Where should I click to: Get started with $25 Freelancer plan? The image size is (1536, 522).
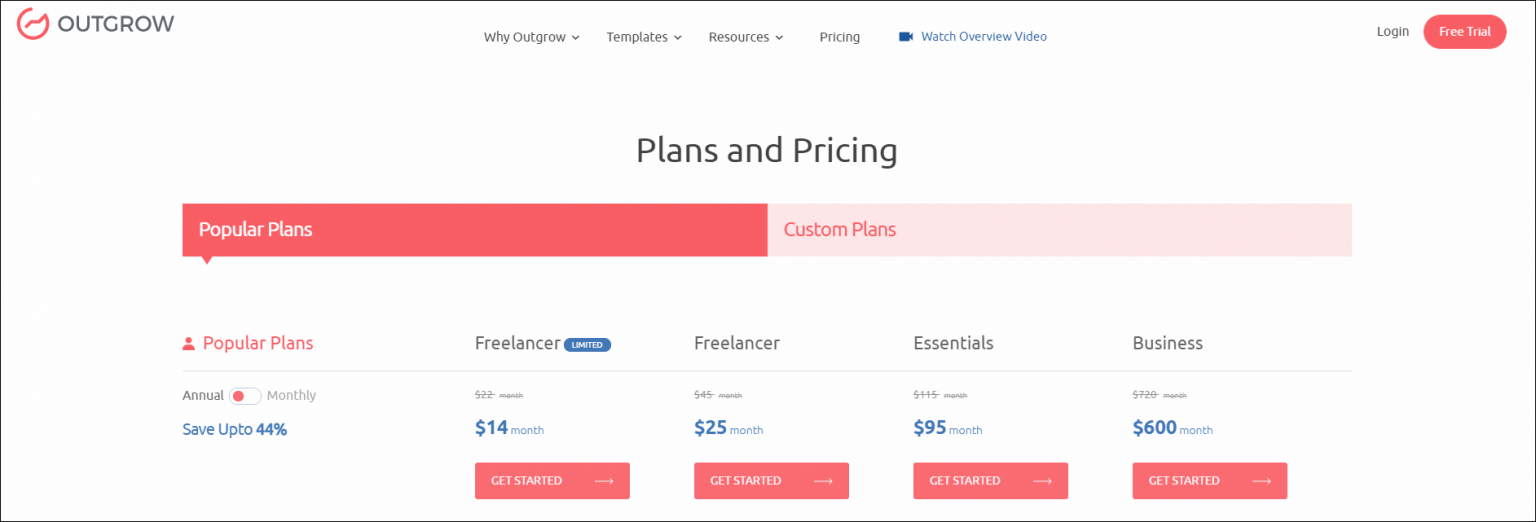coord(771,481)
